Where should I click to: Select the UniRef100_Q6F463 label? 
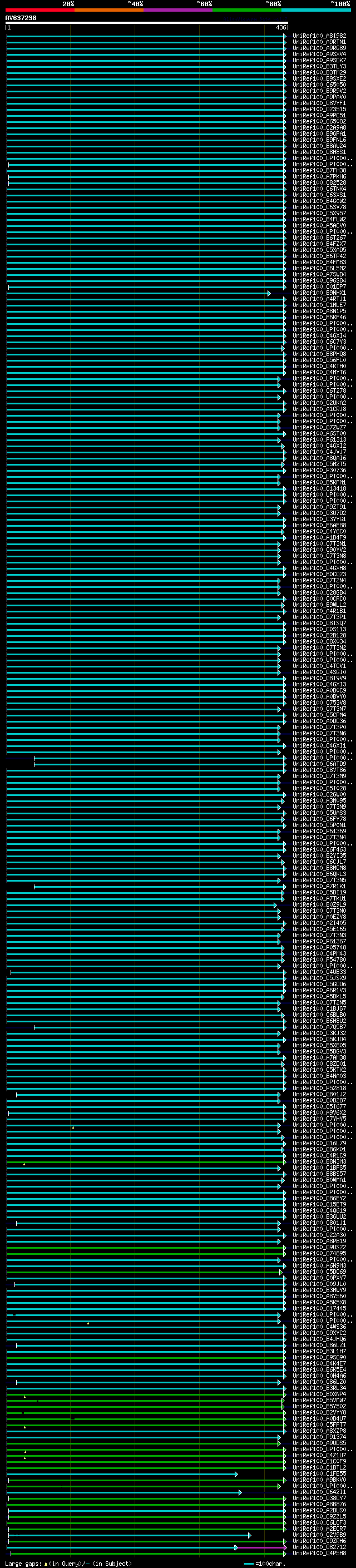(x=319, y=850)
